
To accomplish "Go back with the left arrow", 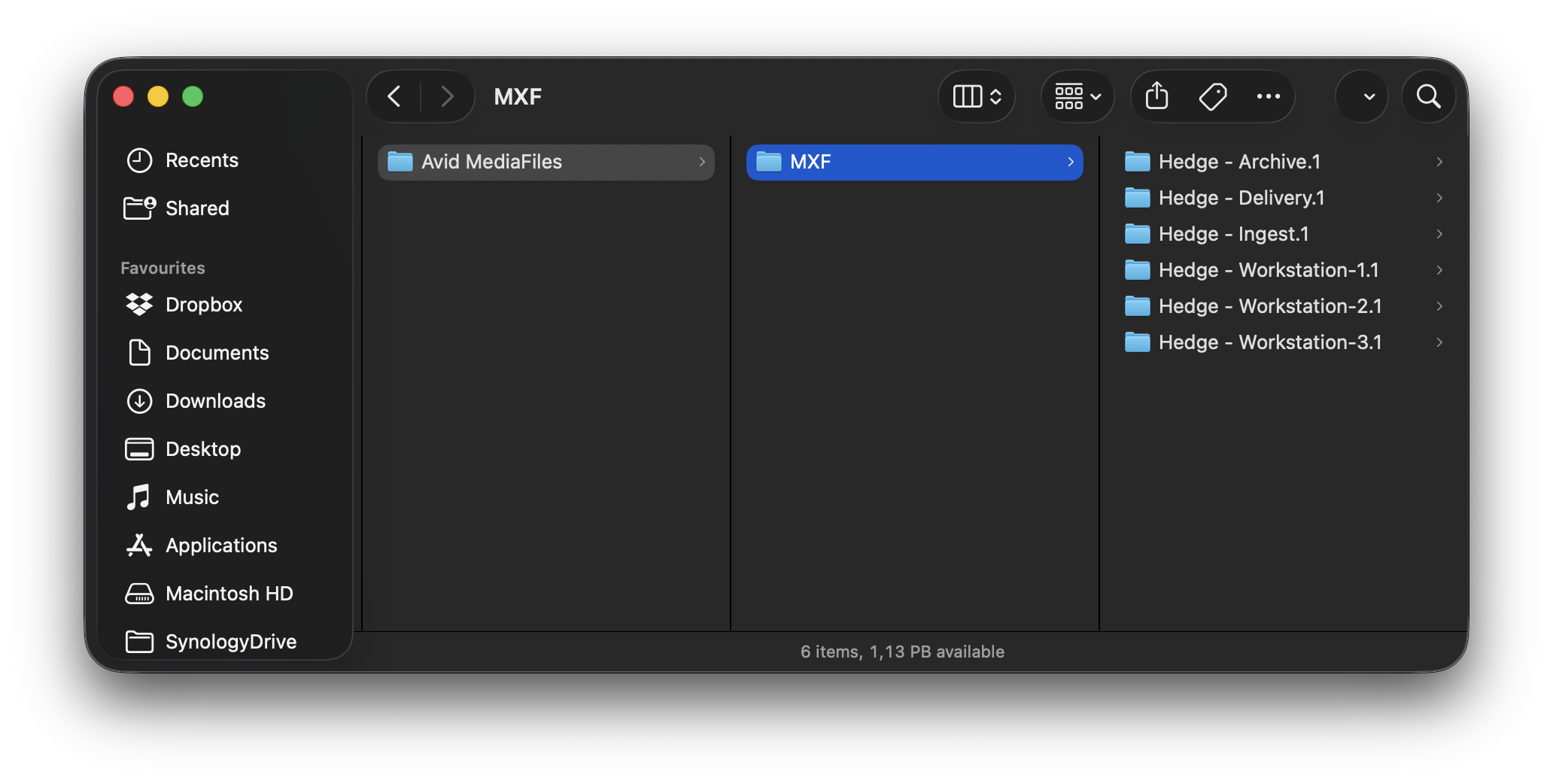I will pyautogui.click(x=394, y=96).
